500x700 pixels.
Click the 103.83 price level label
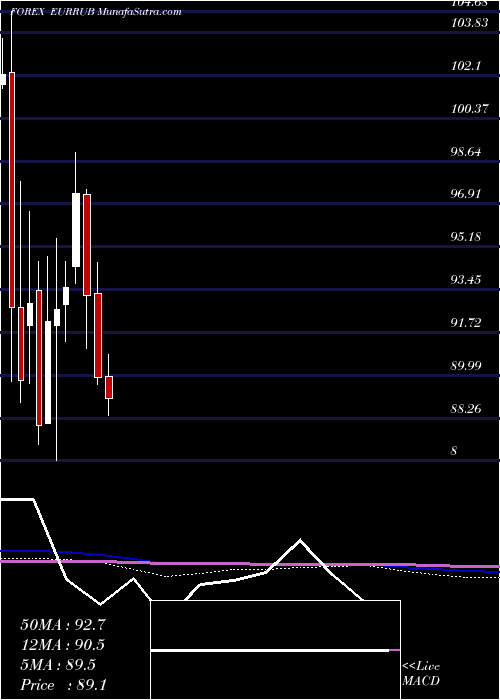pos(470,24)
